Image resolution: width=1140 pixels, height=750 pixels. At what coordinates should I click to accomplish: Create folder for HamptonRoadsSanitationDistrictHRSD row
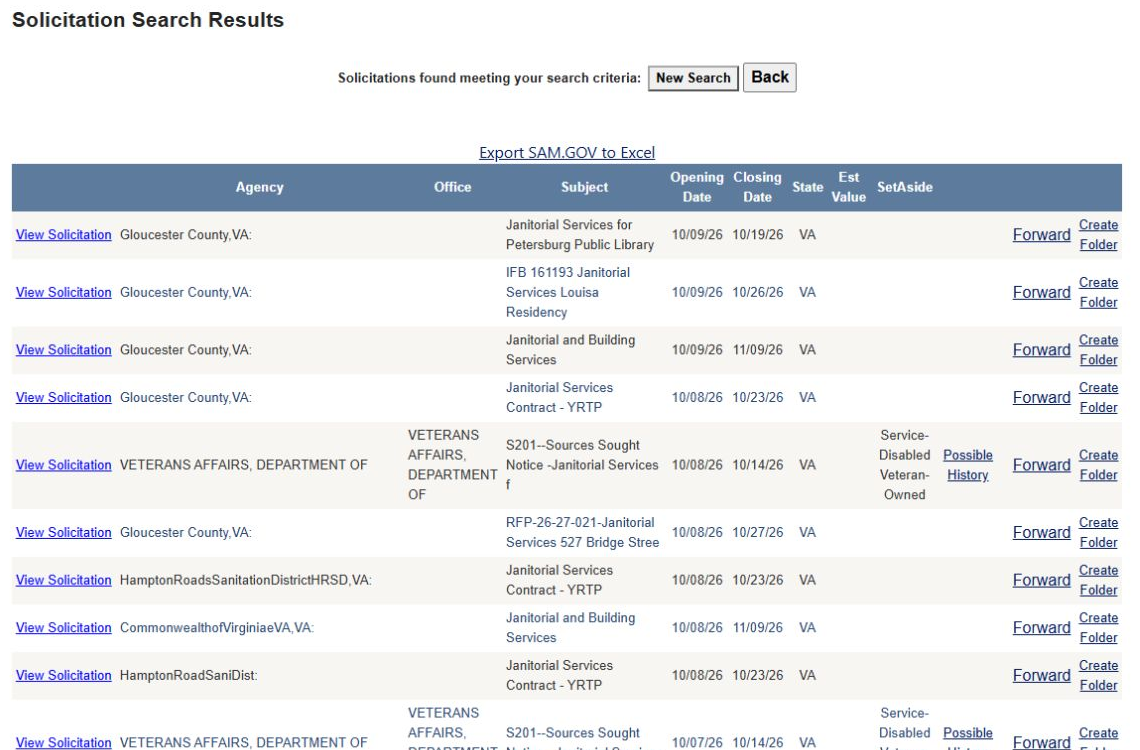1098,581
